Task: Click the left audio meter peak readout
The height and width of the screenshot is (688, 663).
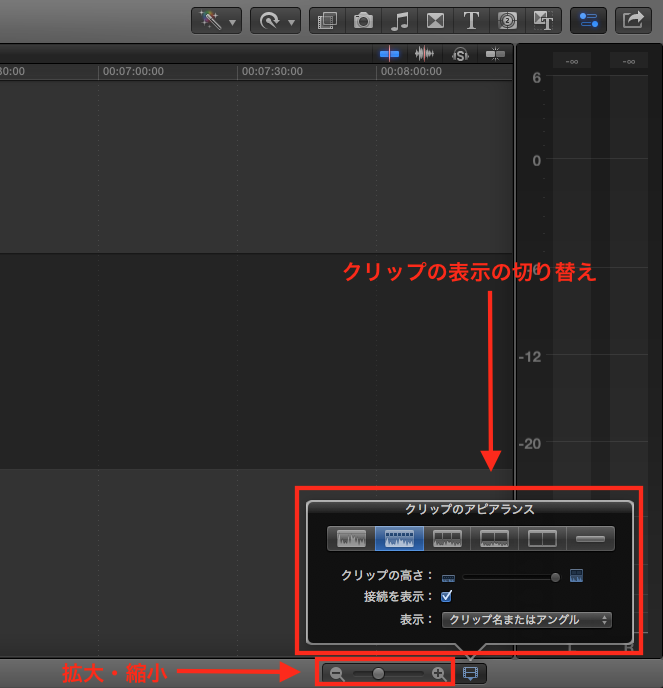Action: click(572, 61)
